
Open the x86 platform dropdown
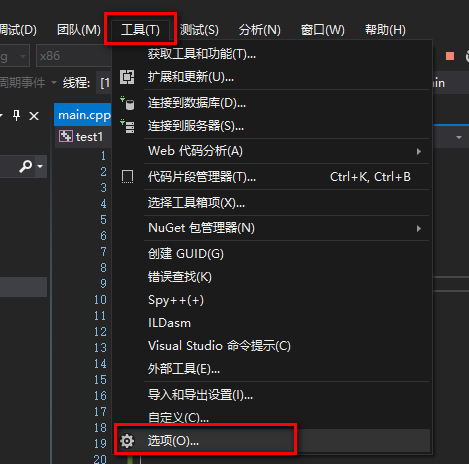(74, 56)
